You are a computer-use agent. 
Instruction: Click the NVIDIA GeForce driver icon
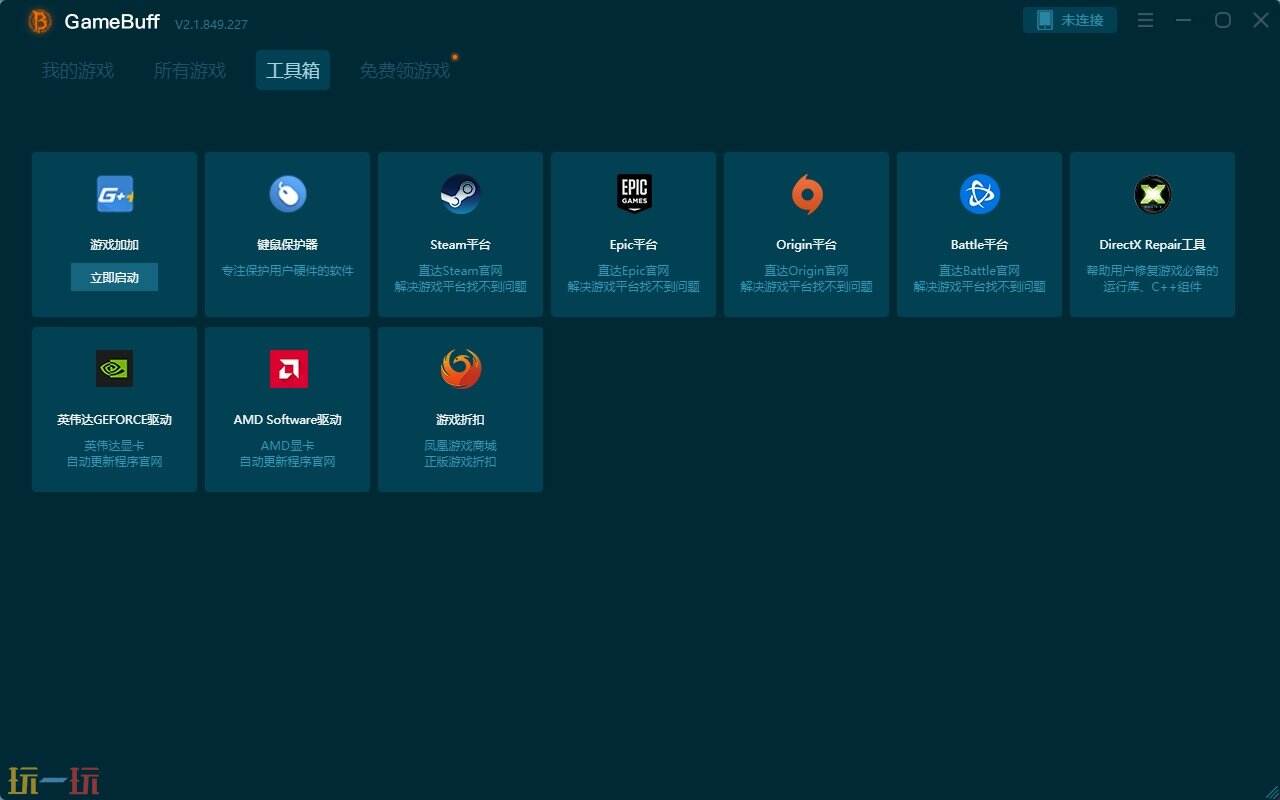point(115,369)
